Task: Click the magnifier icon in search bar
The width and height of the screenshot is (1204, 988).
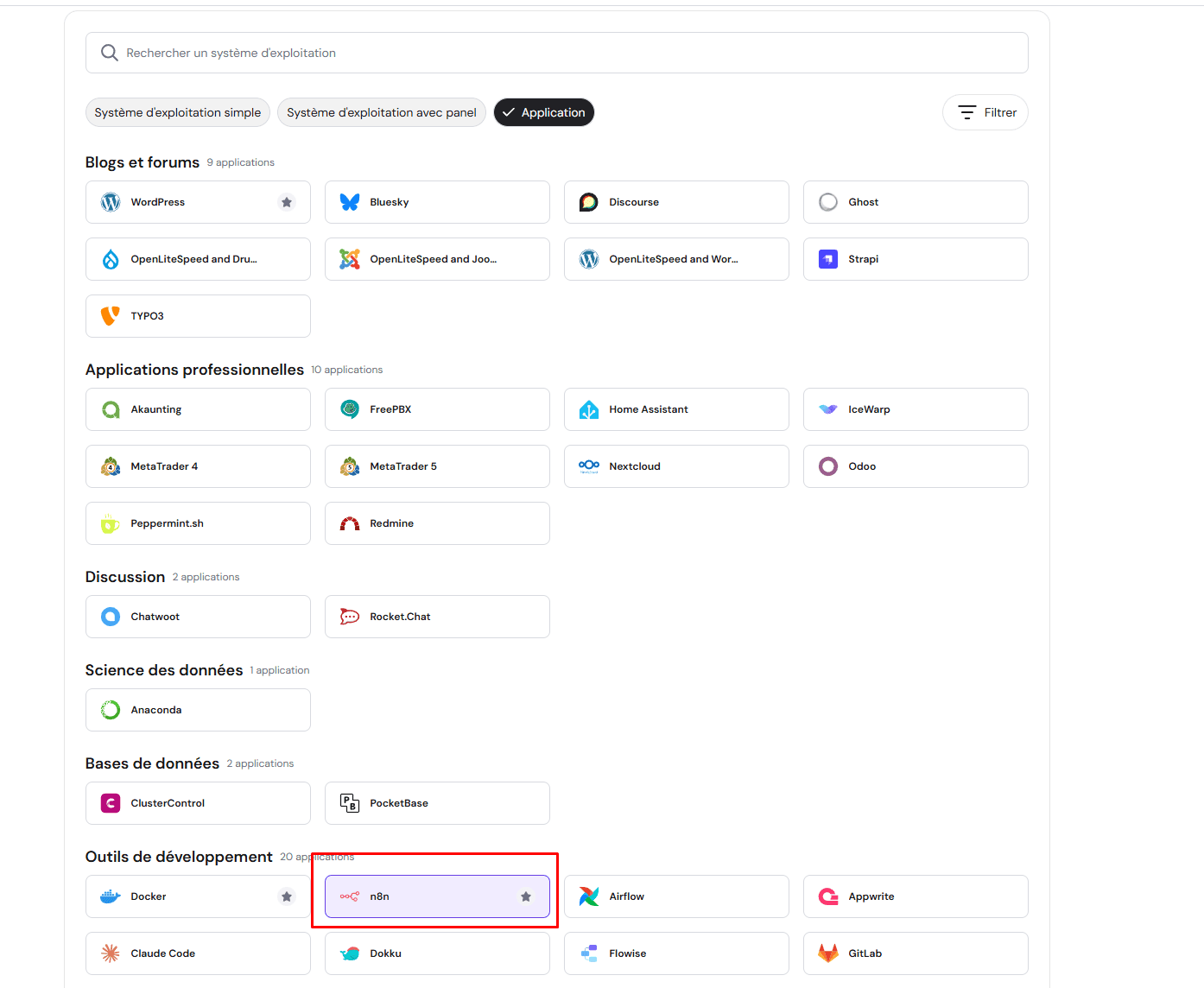Action: [x=110, y=53]
